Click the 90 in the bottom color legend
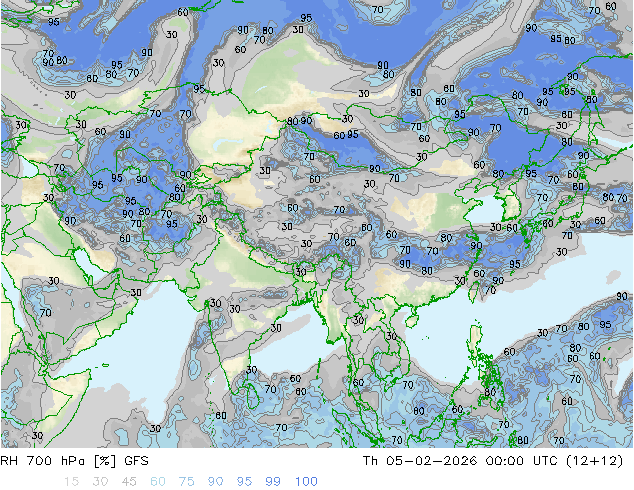This screenshot has width=634, height=490. click(215, 482)
